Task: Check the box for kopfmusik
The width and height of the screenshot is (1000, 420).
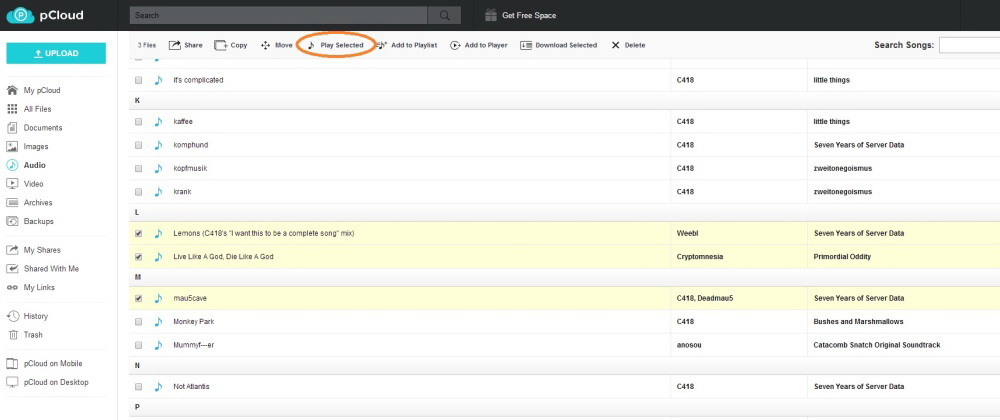Action: tap(138, 169)
